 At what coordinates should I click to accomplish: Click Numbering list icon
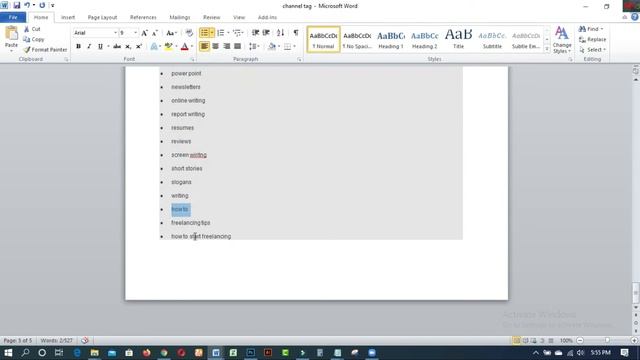221,33
